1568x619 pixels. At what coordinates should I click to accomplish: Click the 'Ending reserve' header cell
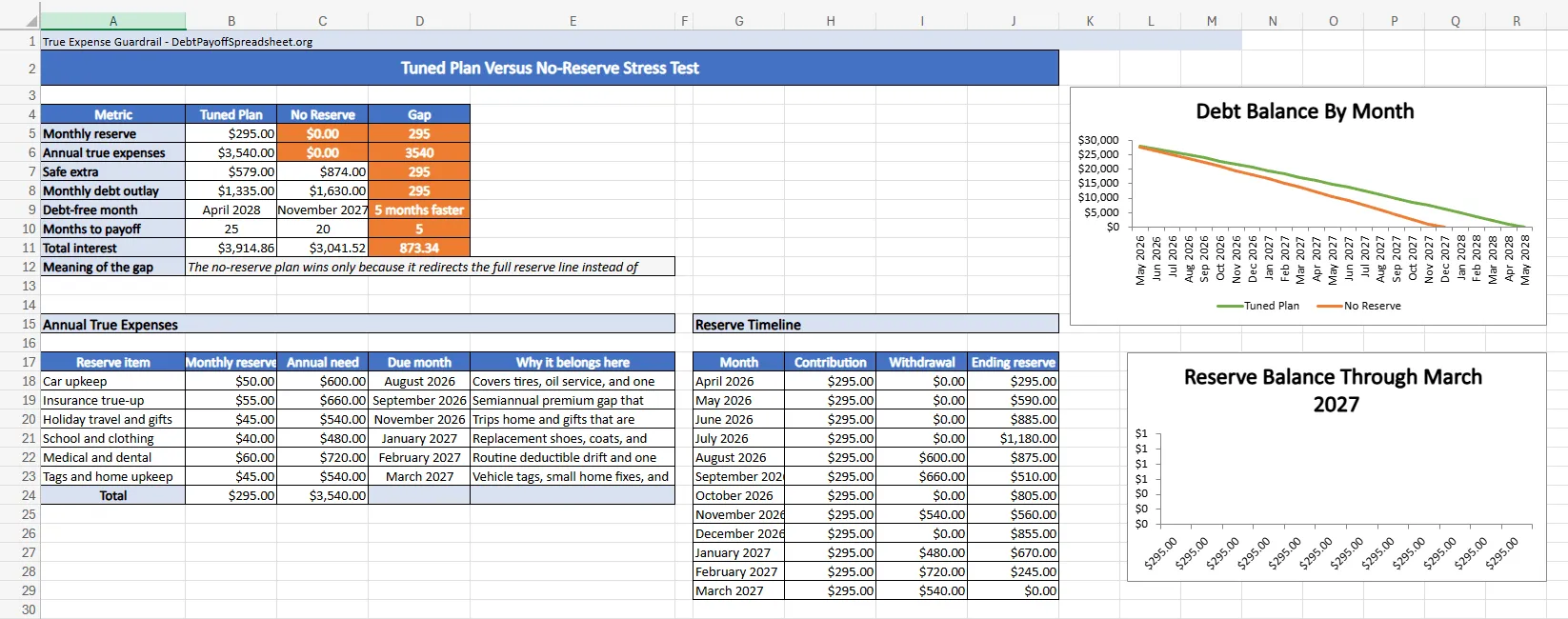1013,362
